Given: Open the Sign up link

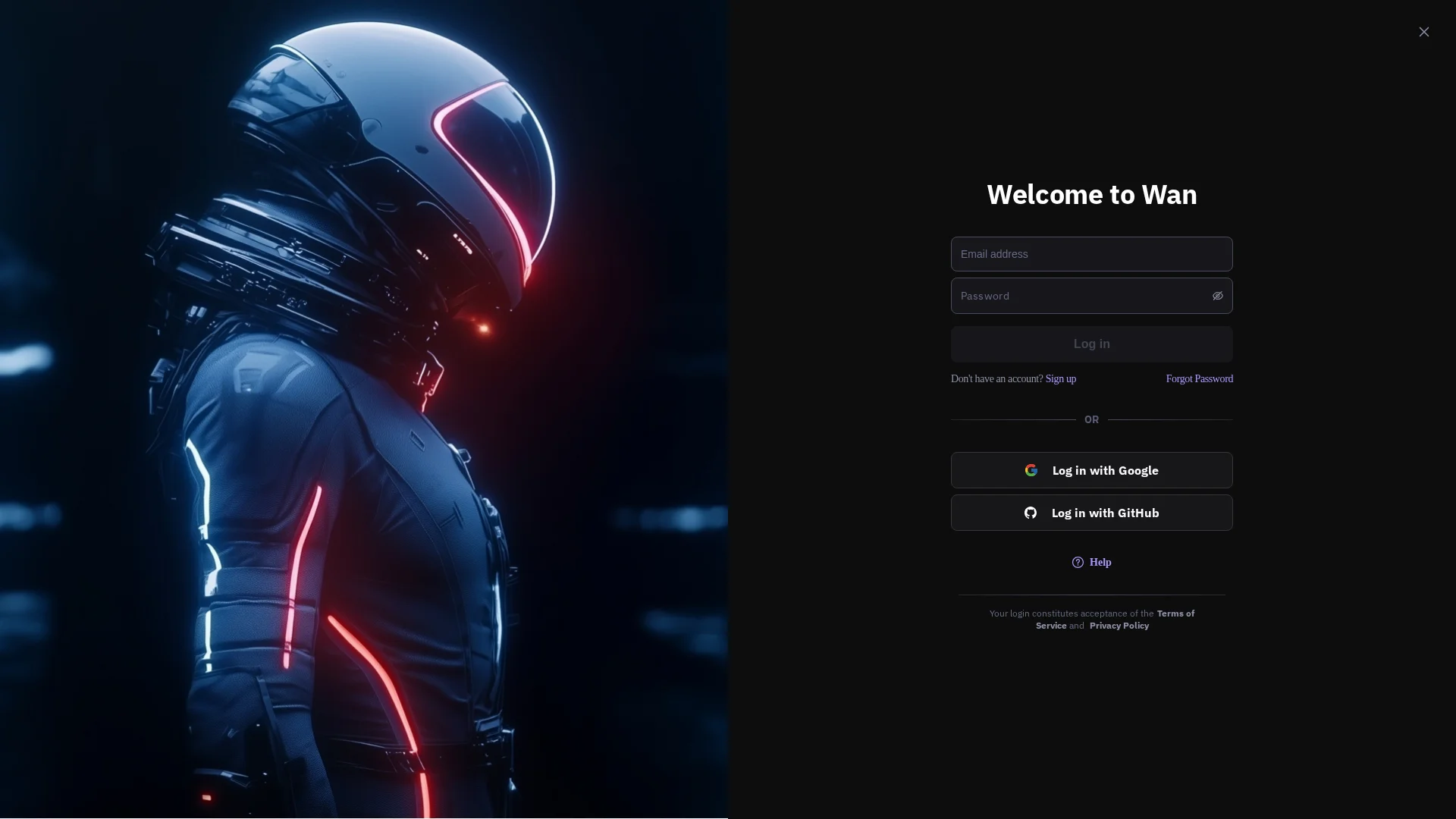Looking at the screenshot, I should [x=1060, y=378].
